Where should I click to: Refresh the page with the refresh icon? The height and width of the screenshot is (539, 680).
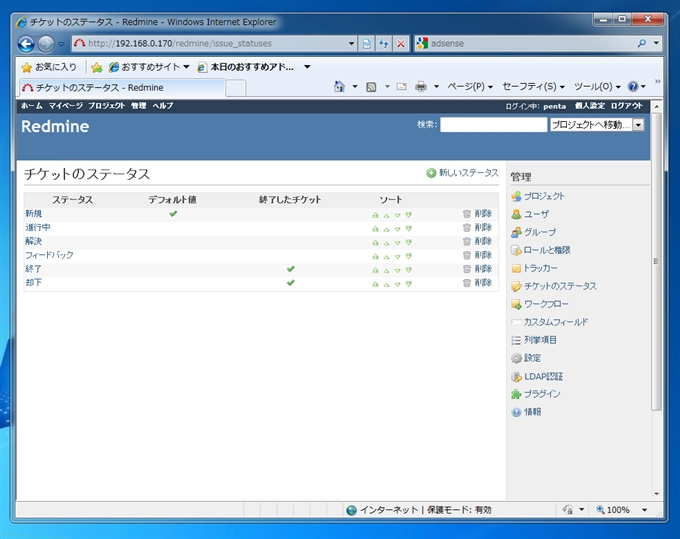tap(384, 43)
